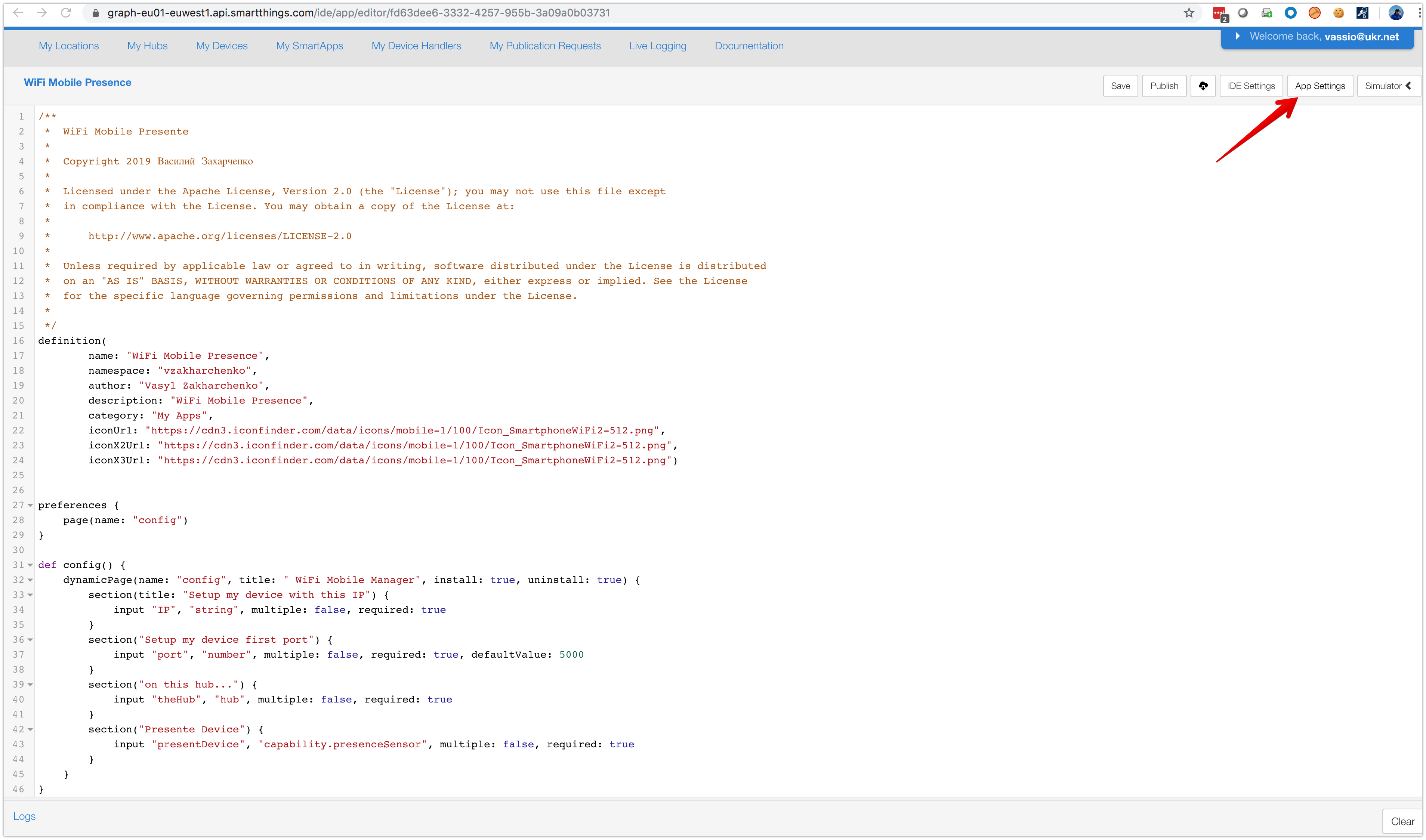This screenshot has height=840, width=1426.
Task: Click the orange hammer extension icon
Action: coord(1315,13)
